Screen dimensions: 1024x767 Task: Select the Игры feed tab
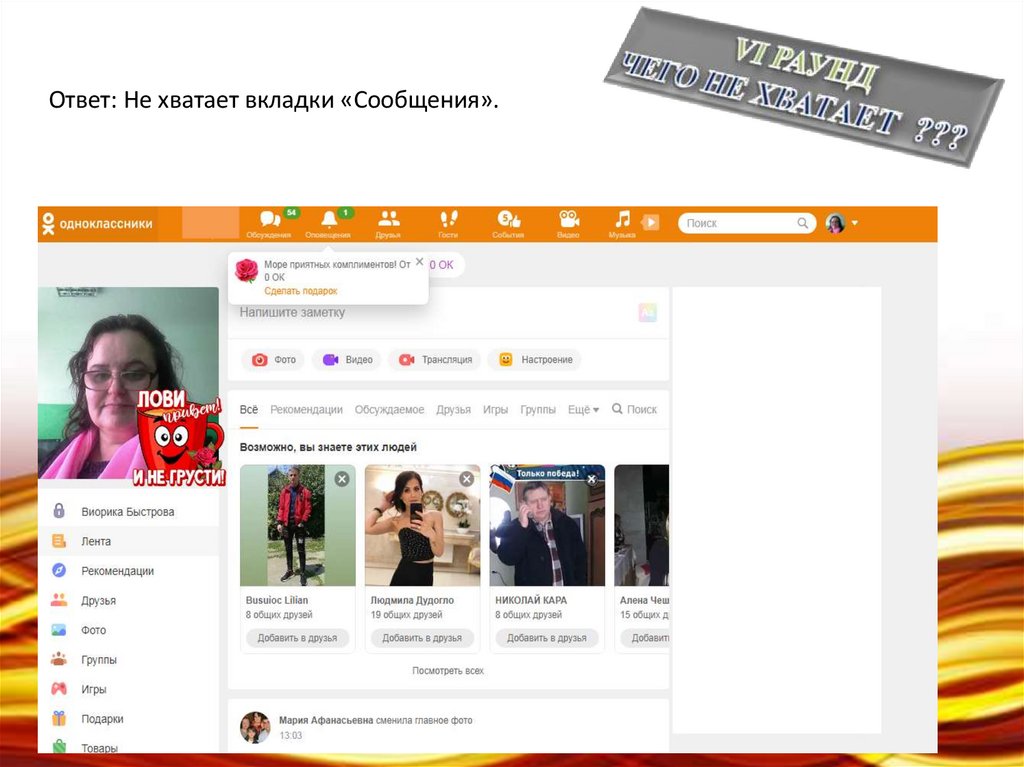click(x=495, y=410)
